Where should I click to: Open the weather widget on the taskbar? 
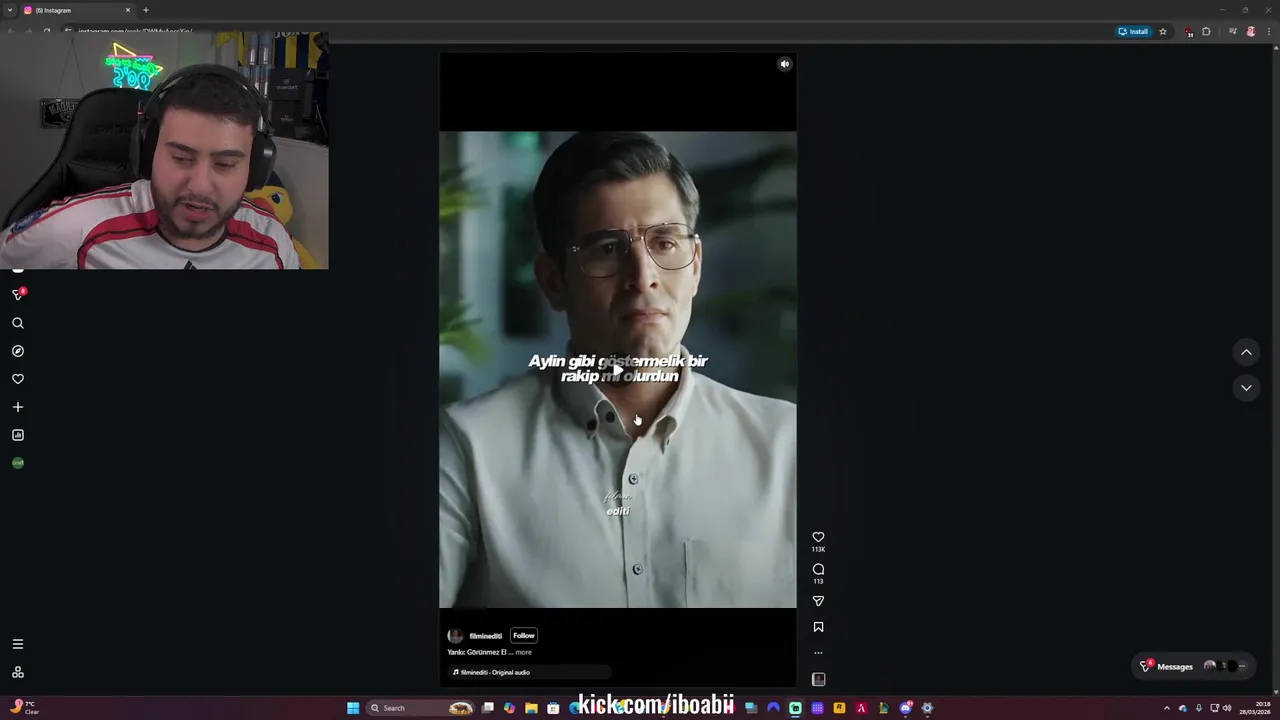click(x=24, y=708)
